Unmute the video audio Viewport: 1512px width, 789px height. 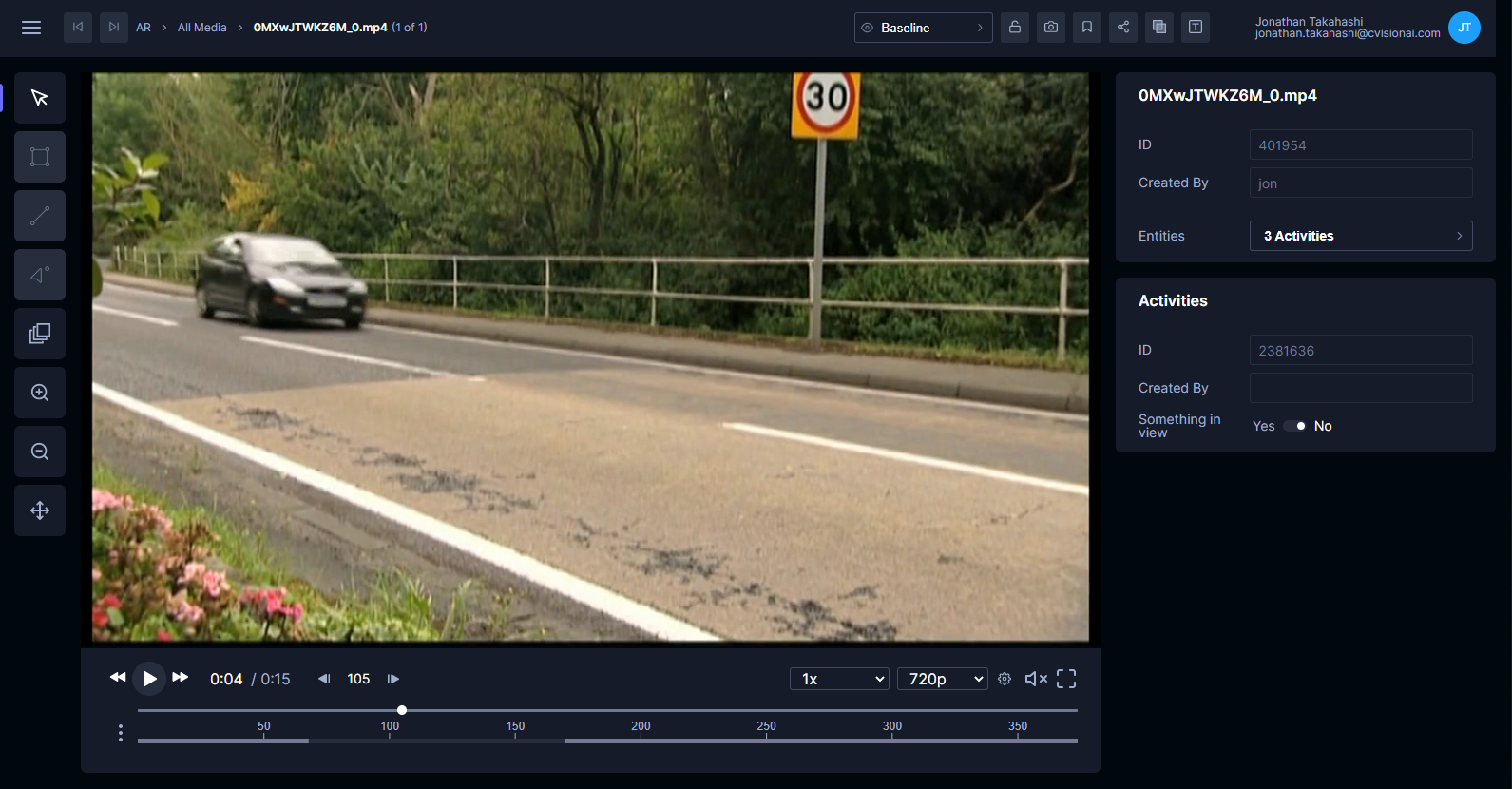point(1035,679)
